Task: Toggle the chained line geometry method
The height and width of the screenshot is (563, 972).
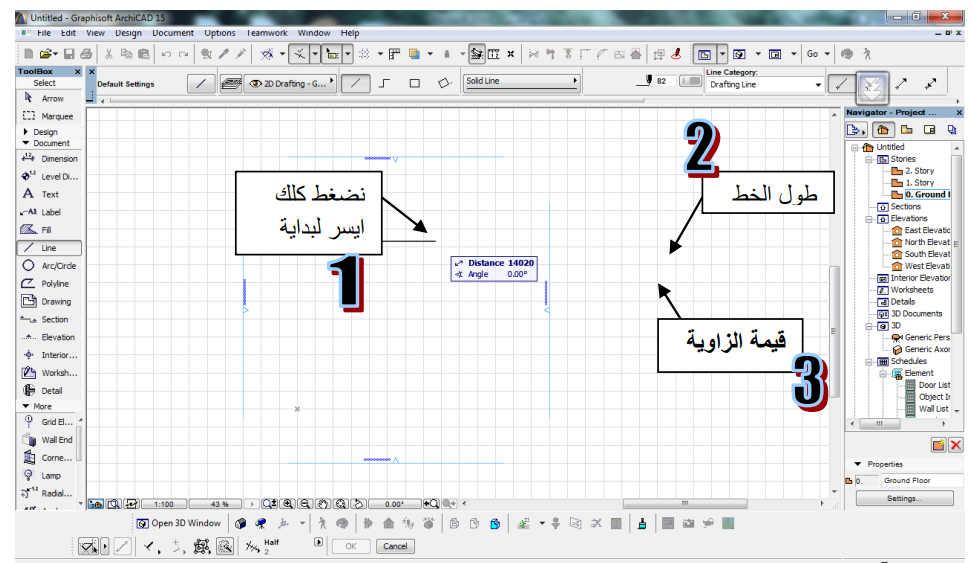Action: pos(385,84)
